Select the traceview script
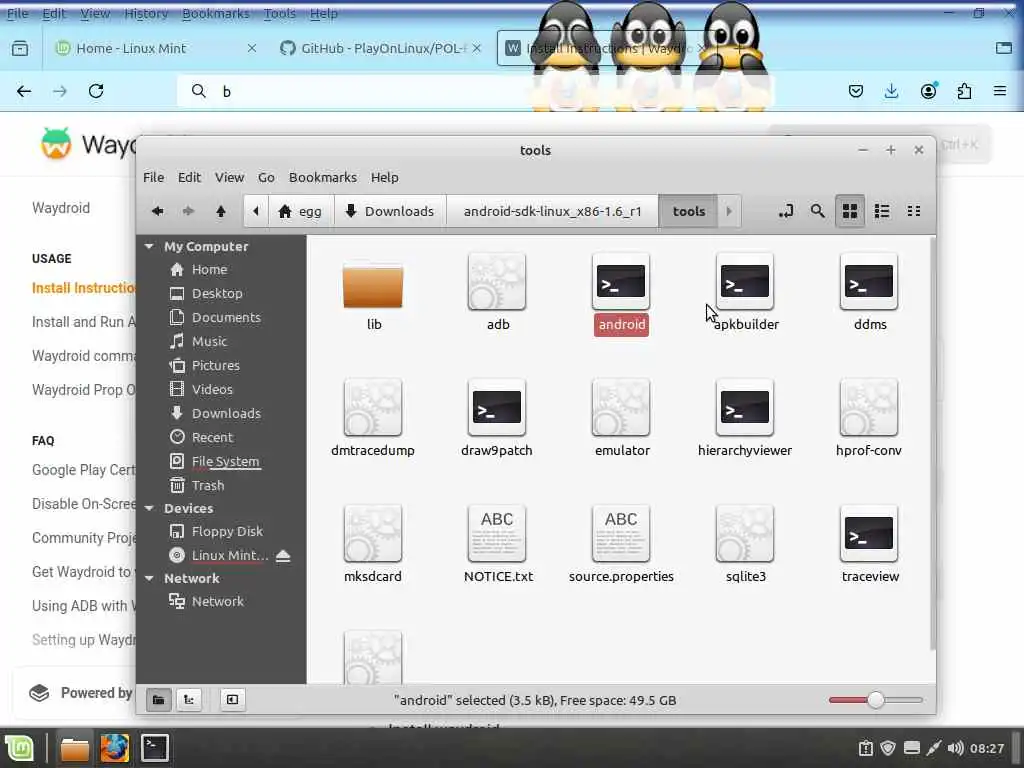 coord(869,534)
